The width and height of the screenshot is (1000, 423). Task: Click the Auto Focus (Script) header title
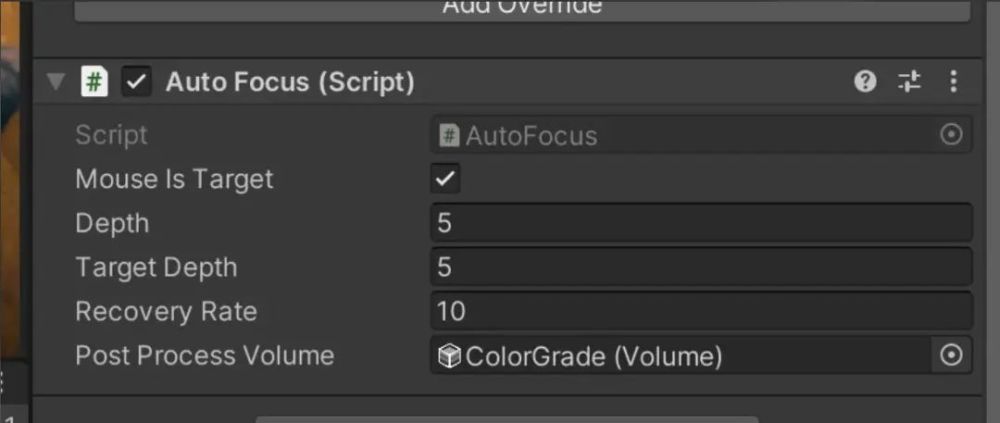point(290,82)
